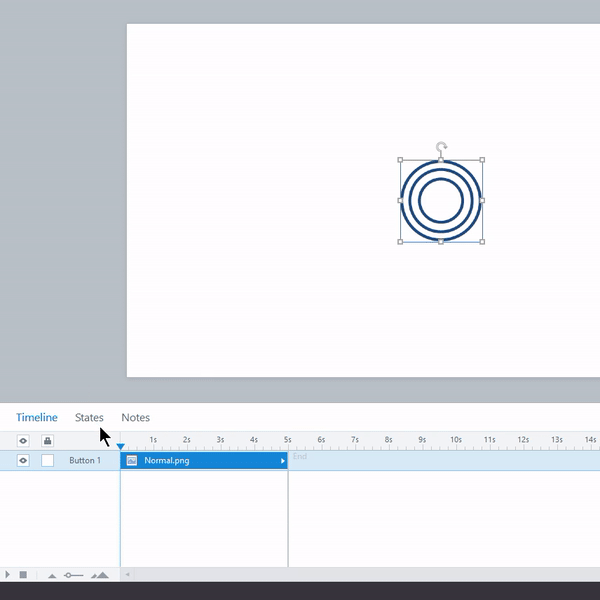
Task: Zoom out the timeline with small mountain icon
Action: point(52,576)
